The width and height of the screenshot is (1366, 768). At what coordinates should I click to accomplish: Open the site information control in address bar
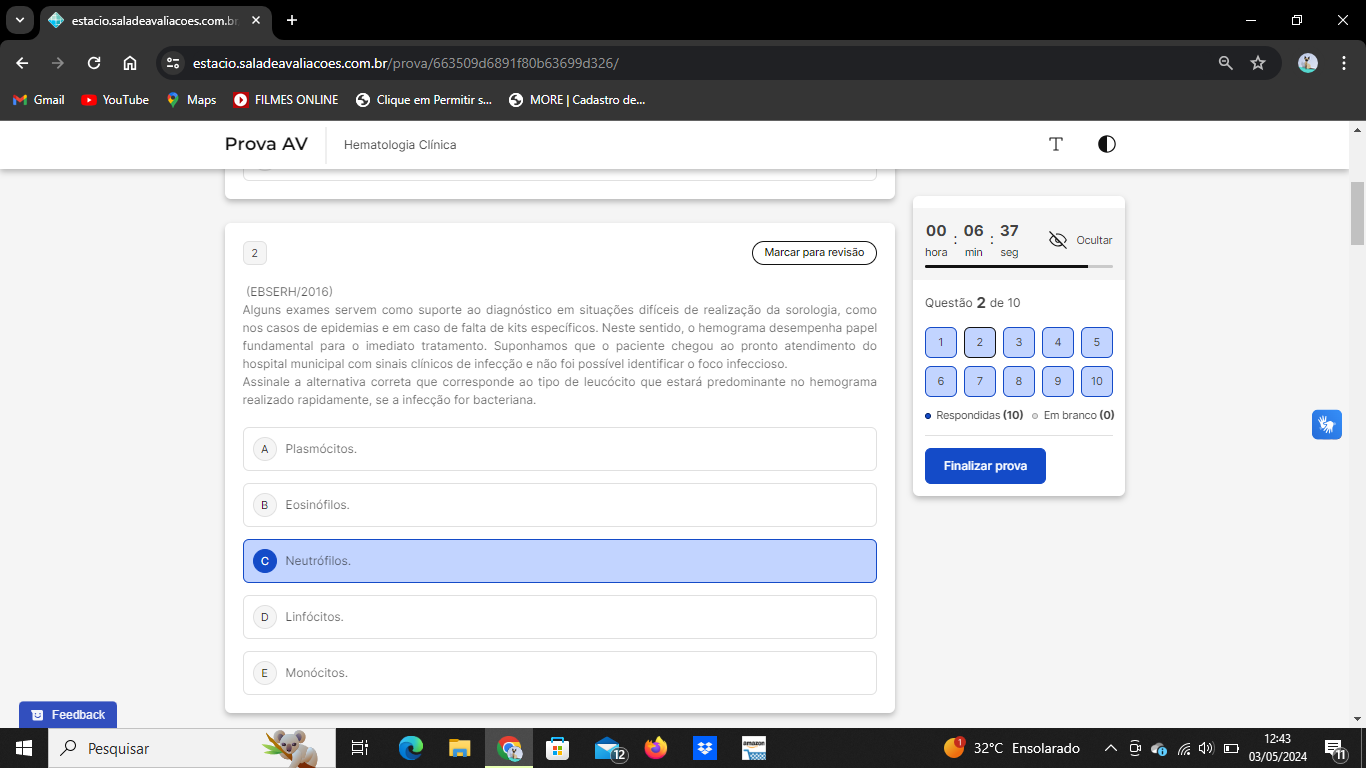[173, 63]
